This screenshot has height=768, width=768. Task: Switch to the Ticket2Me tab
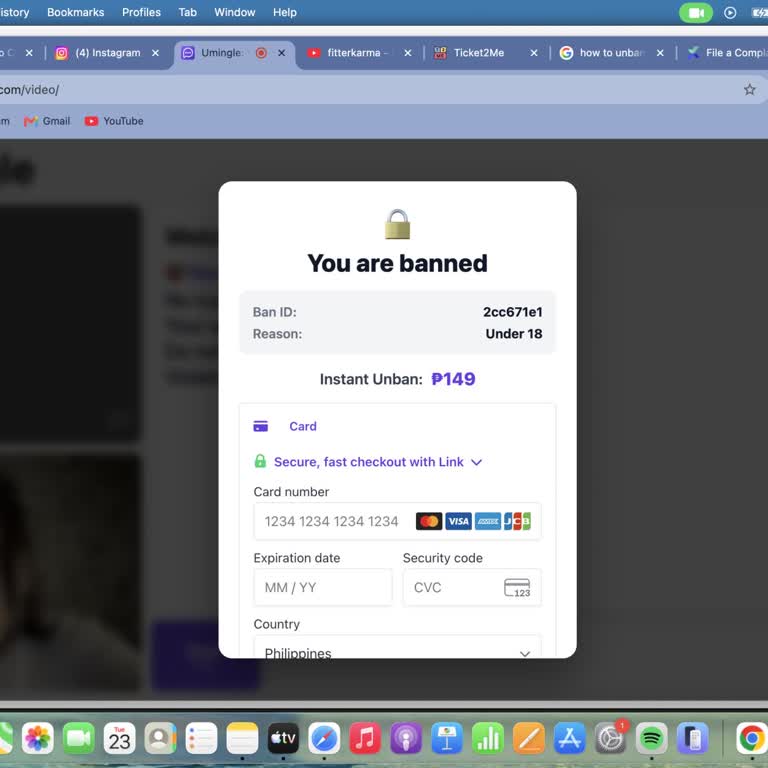coord(478,53)
